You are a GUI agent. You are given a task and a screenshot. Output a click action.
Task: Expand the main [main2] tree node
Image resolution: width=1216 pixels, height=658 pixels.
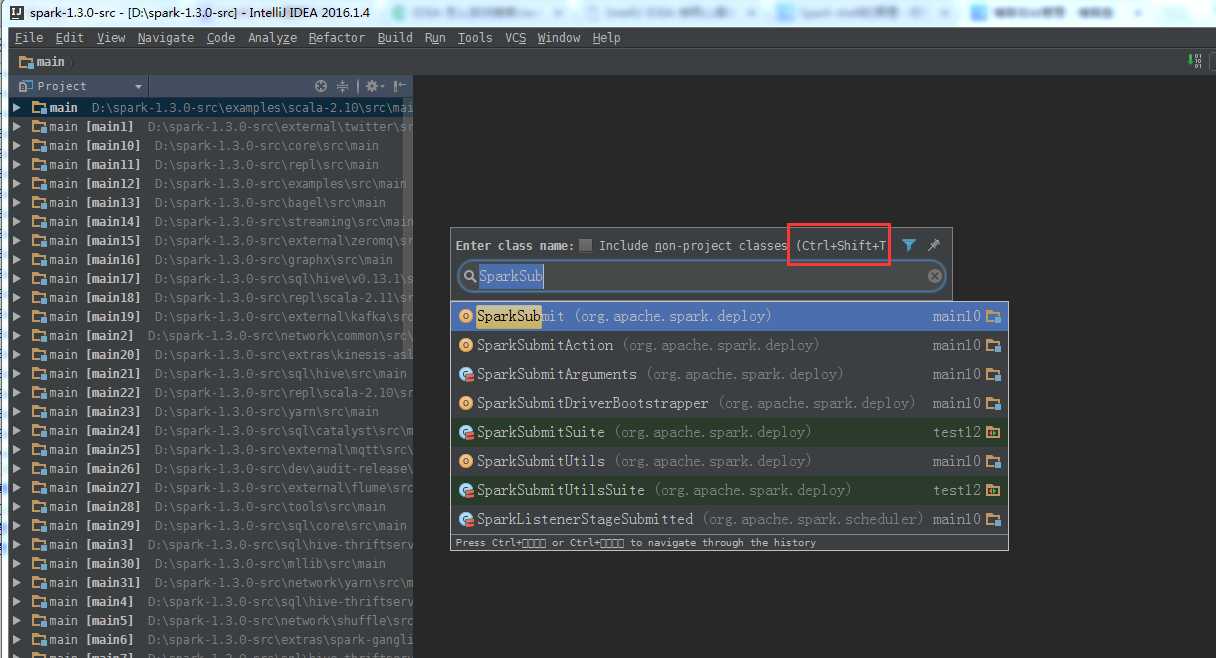(x=17, y=335)
